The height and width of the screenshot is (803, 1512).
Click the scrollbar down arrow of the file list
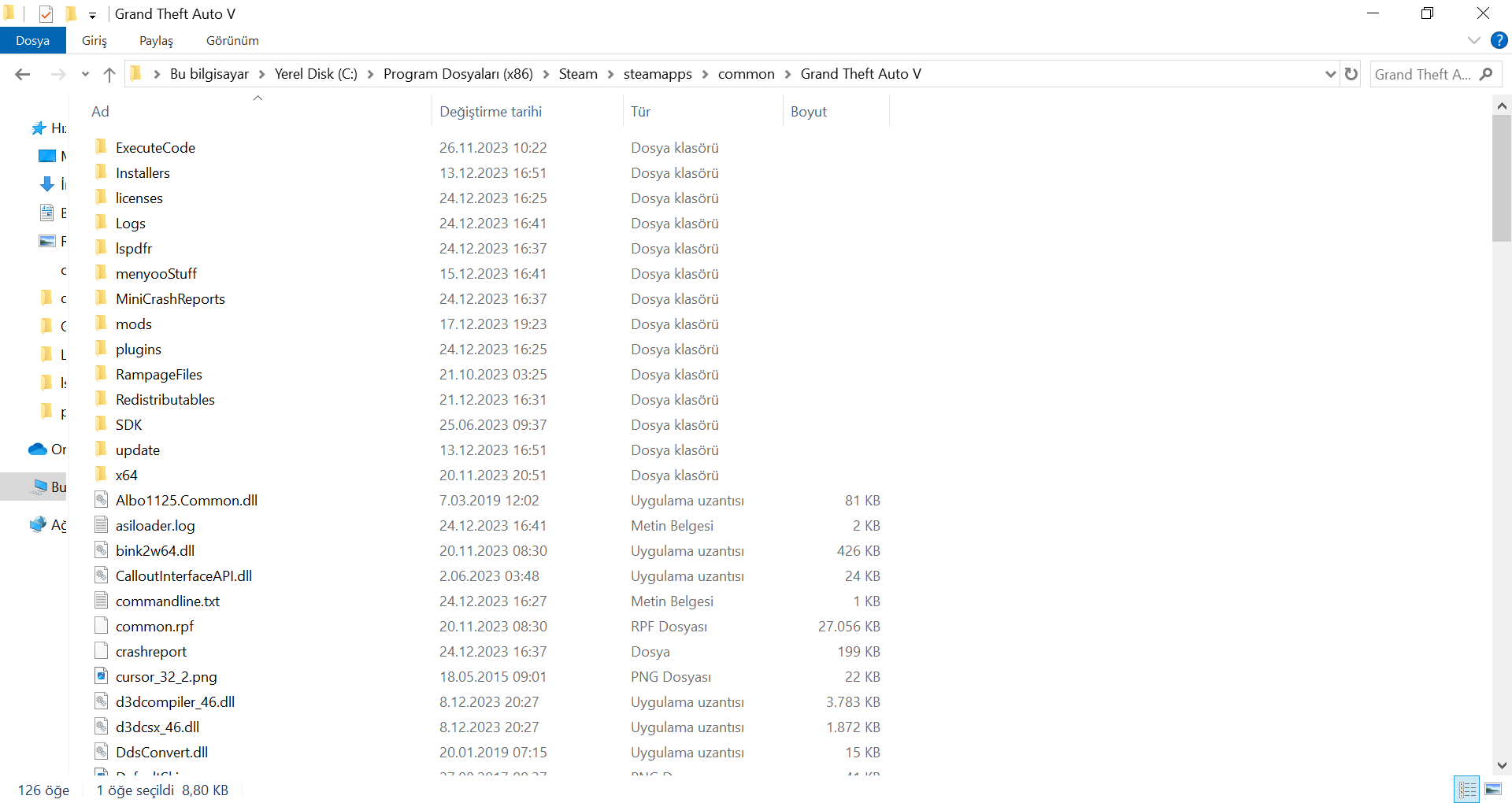click(1502, 765)
